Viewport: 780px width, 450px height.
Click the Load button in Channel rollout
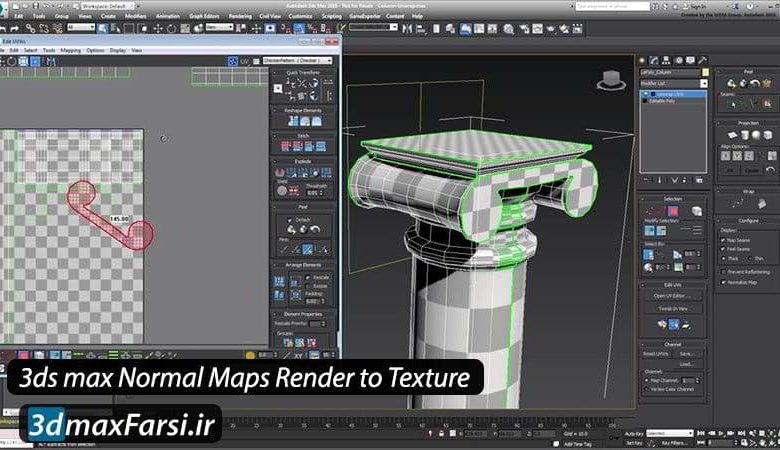tap(686, 364)
